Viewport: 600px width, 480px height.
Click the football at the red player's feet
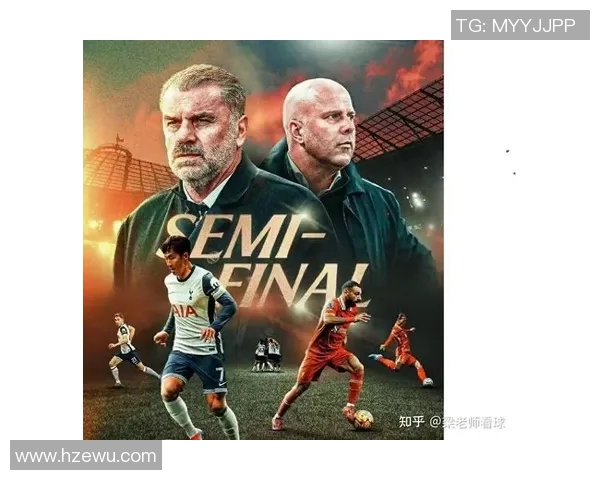click(x=363, y=419)
